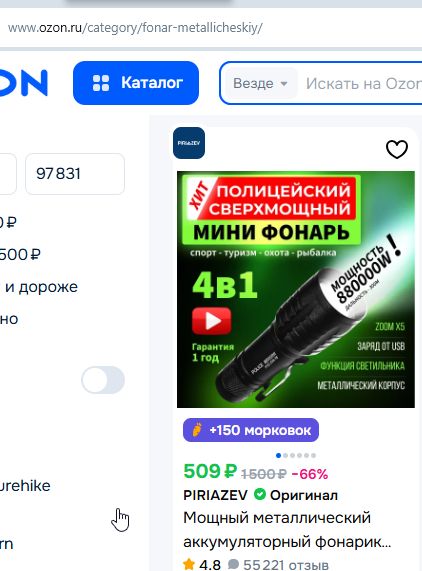This screenshot has height=571, width=422.
Task: Open the Мощный металлический аккумуляторный фонарик link
Action: click(x=287, y=530)
